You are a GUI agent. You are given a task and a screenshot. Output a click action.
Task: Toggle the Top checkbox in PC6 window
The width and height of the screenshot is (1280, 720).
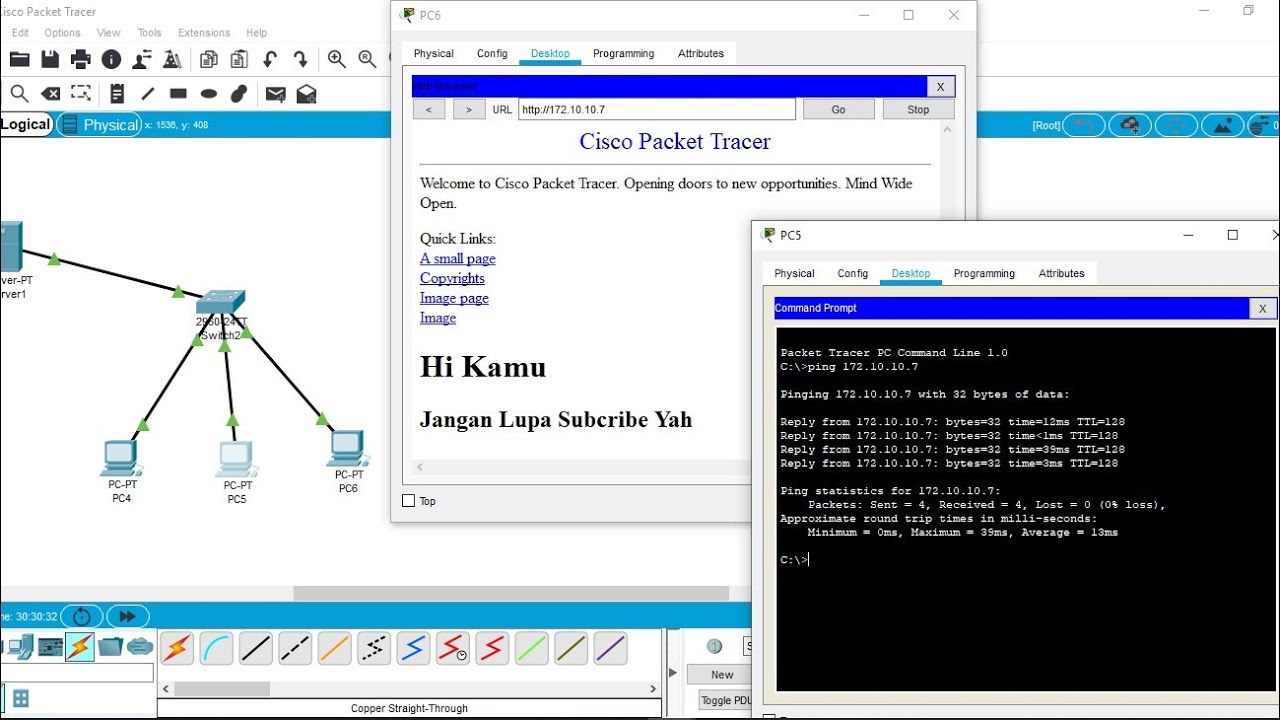click(408, 501)
